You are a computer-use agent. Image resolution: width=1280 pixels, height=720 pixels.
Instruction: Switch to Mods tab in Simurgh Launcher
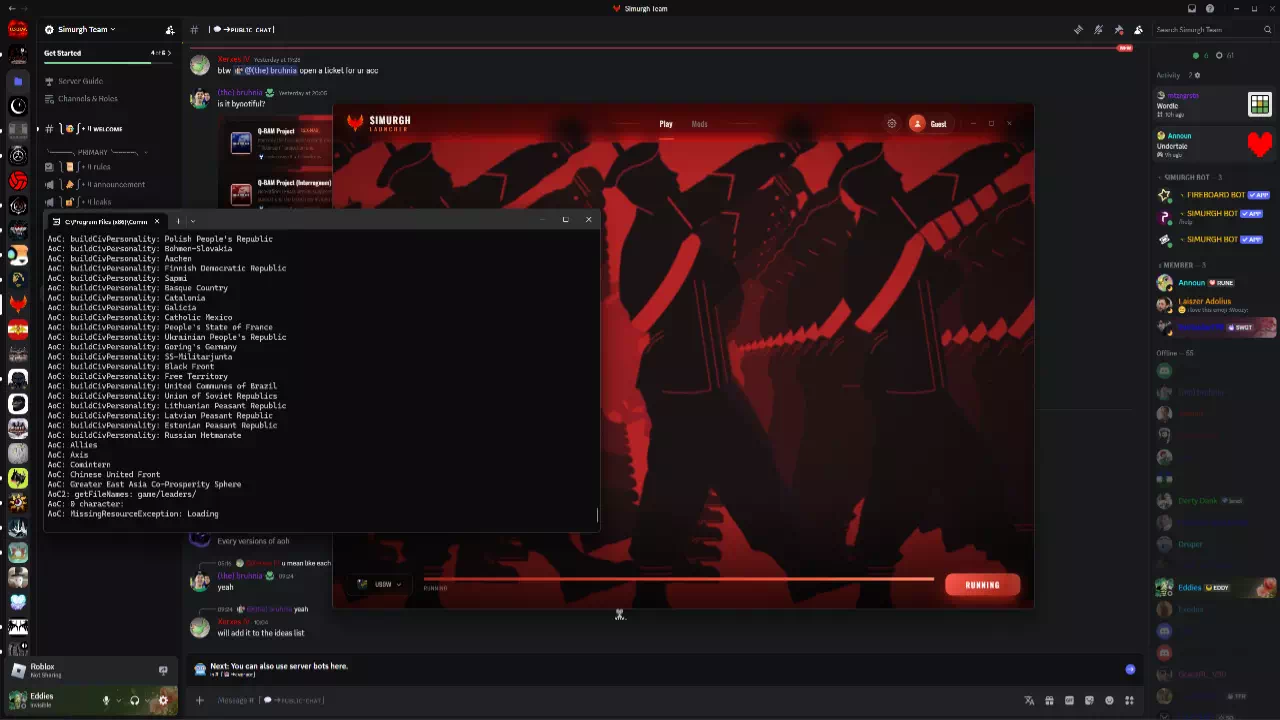(x=699, y=124)
